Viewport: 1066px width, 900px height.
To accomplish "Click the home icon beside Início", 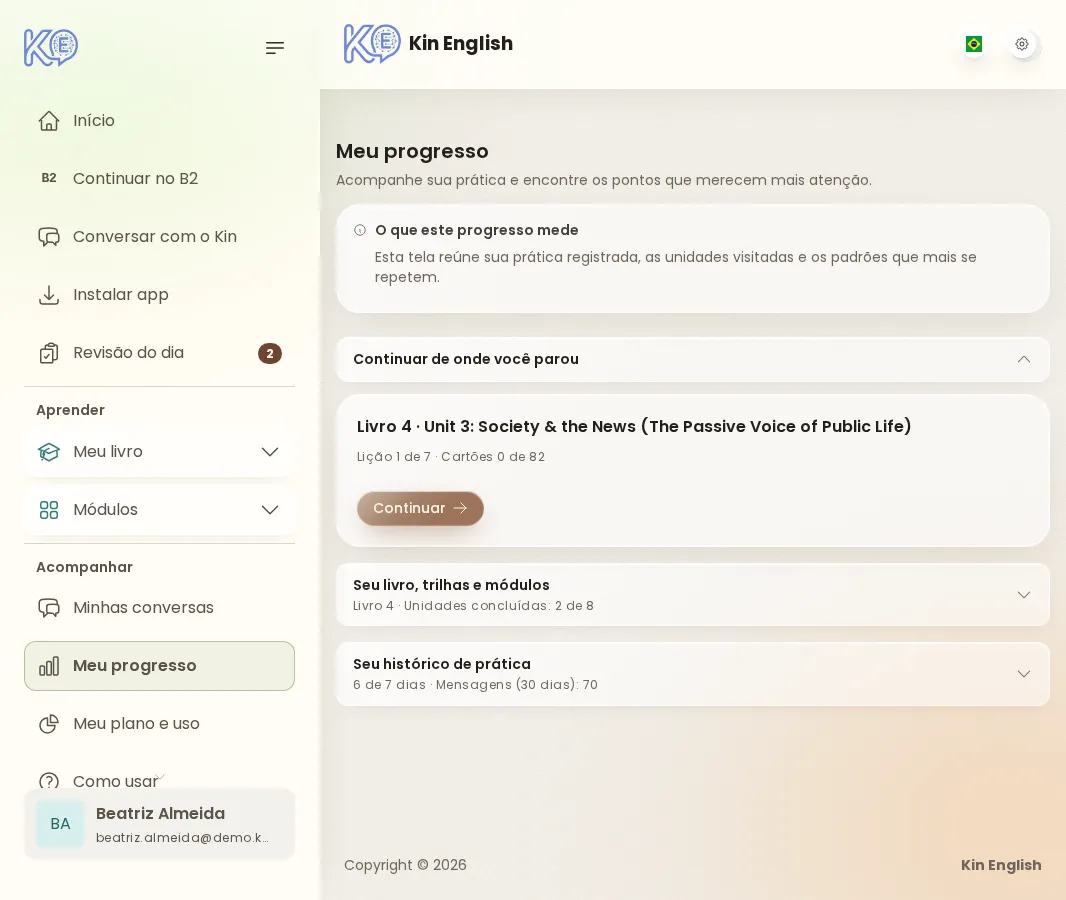I will tap(49, 121).
